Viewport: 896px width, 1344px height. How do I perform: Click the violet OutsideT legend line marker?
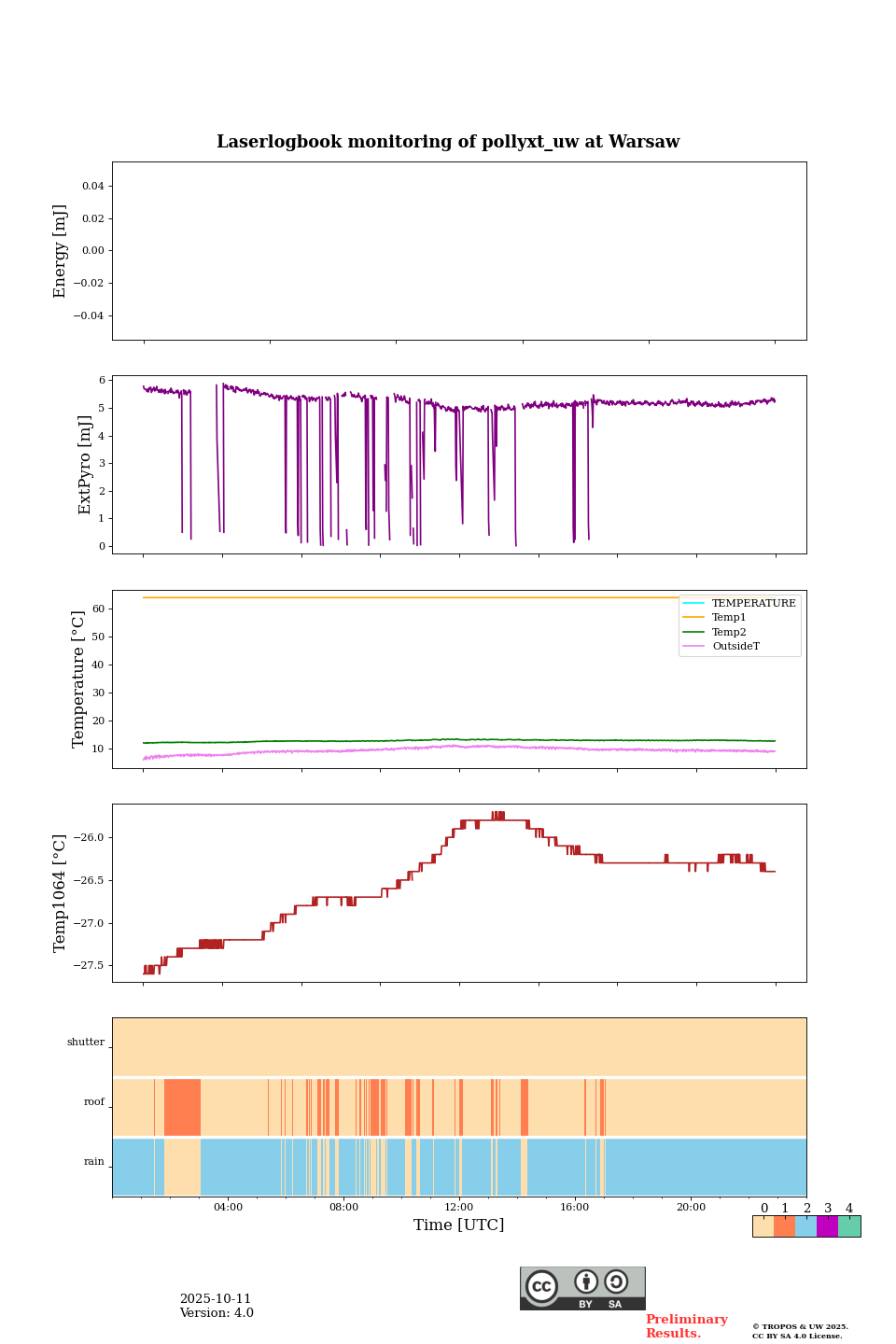[693, 646]
